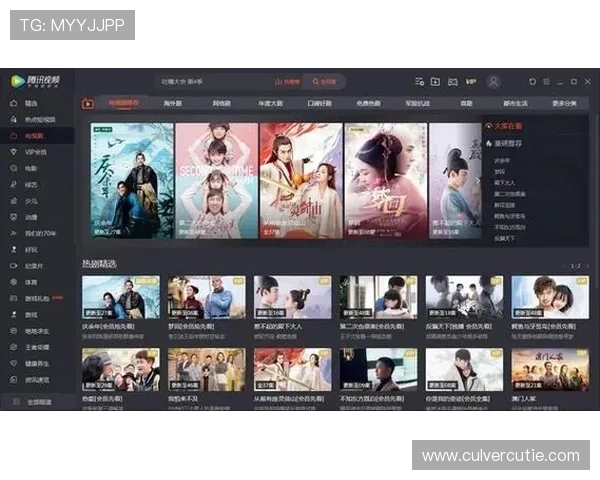Image resolution: width=600 pixels, height=480 pixels.
Task: Open the main menu hamburger icon
Action: coord(546,82)
